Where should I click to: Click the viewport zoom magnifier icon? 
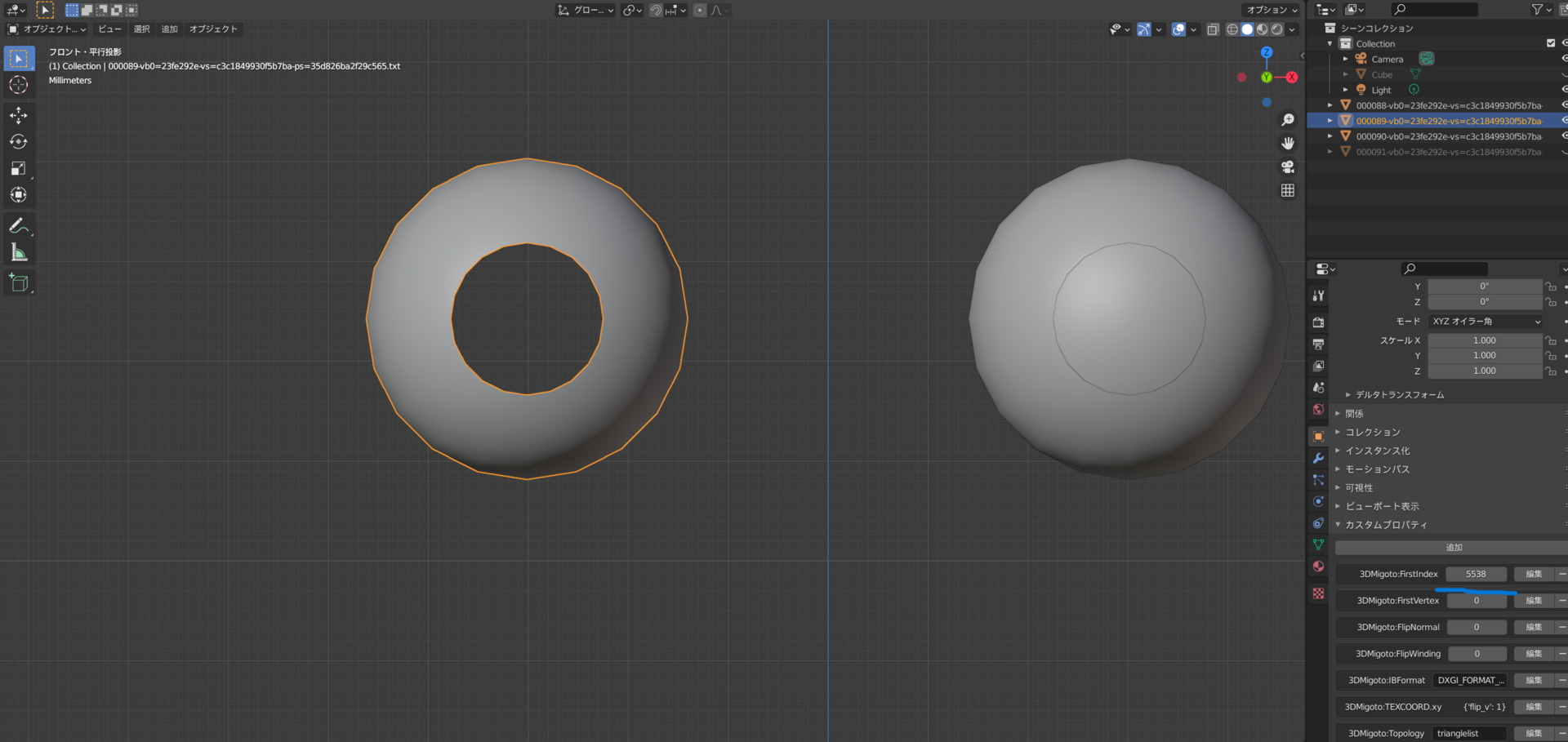1288,120
